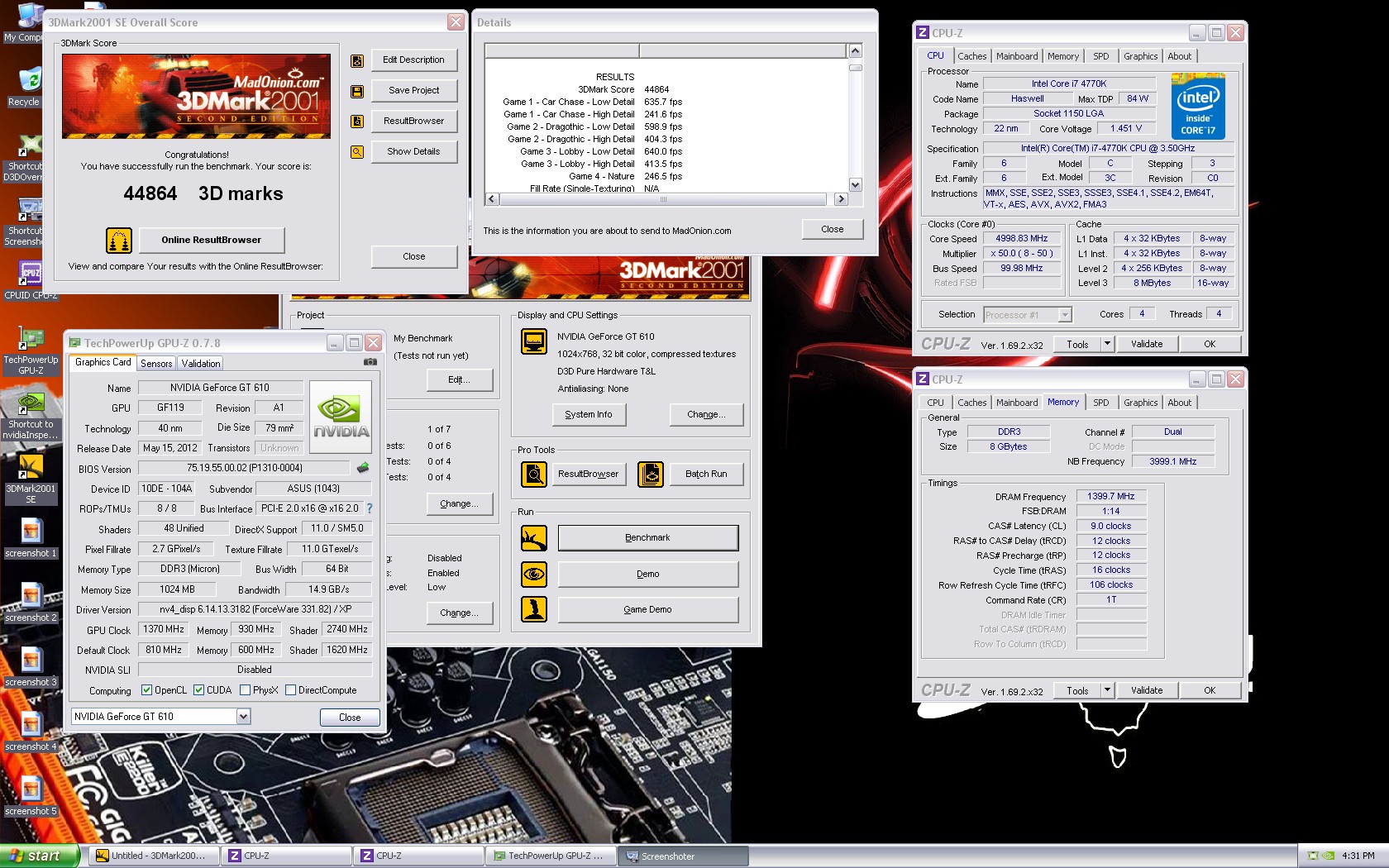Click the System Info button
Viewport: 1389px width, 868px height.
pos(589,415)
